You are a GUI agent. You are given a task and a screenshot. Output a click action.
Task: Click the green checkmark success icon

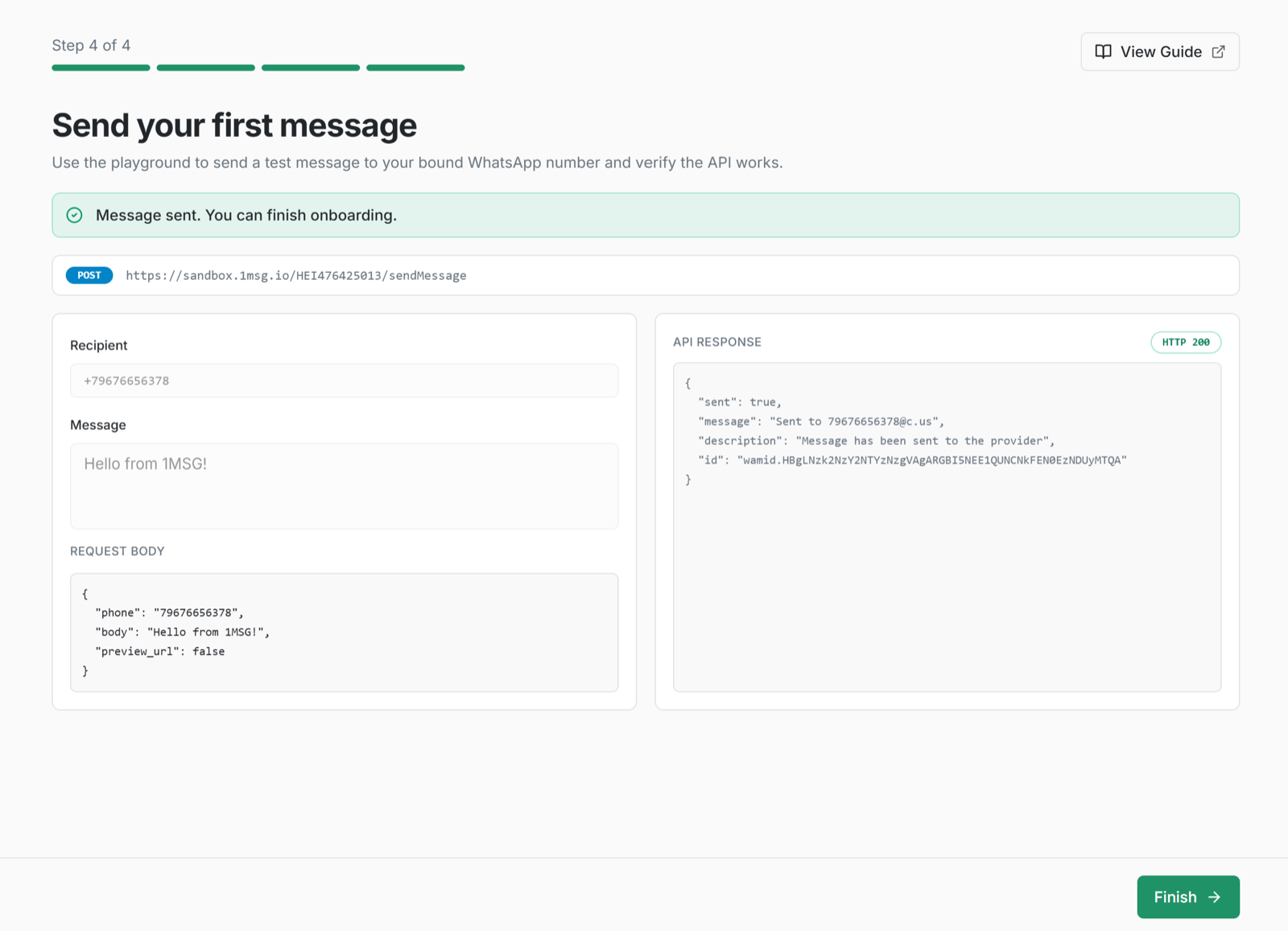[x=74, y=215]
